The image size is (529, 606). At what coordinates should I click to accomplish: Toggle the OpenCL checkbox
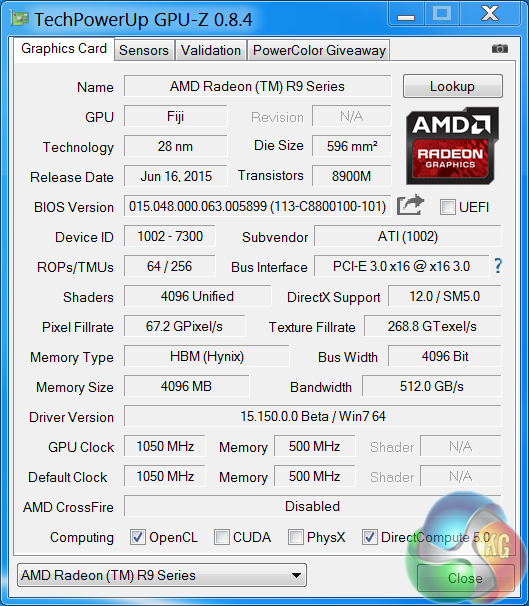click(x=138, y=537)
